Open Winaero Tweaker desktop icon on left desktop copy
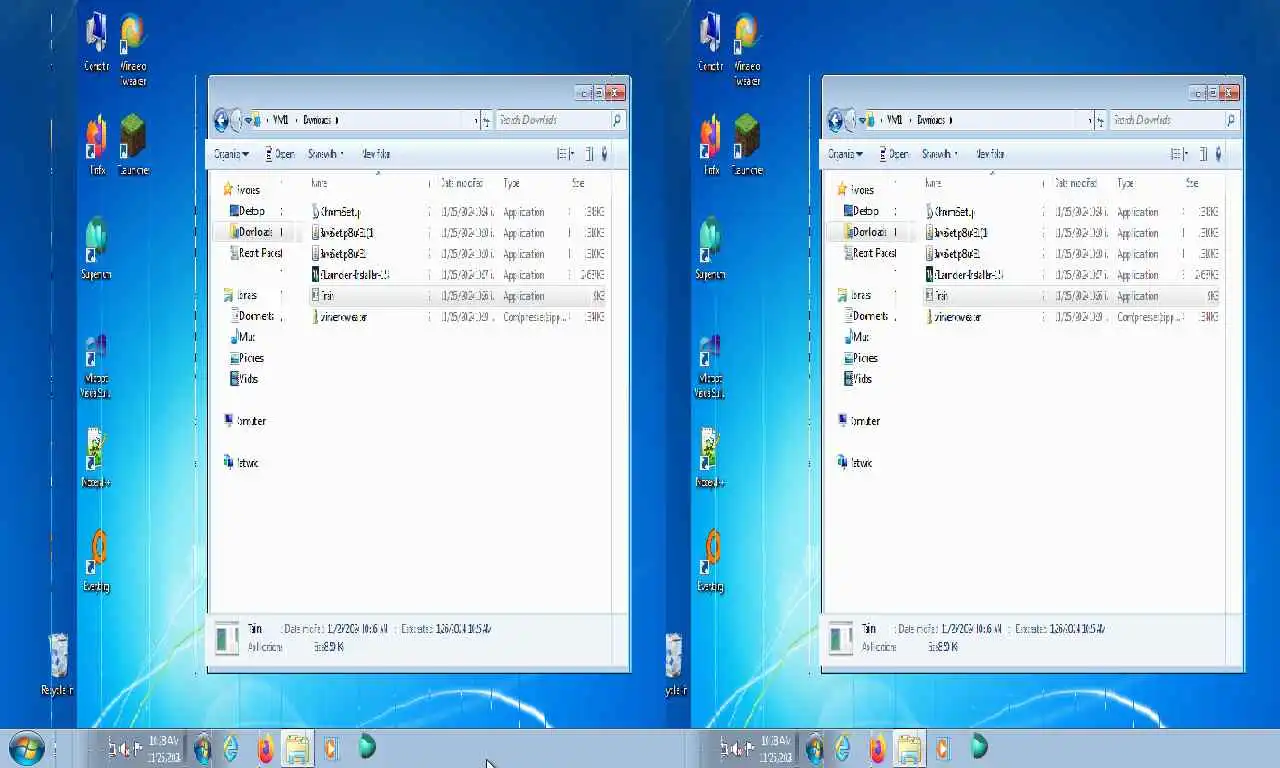Screen dimensions: 1280x768 (133, 50)
